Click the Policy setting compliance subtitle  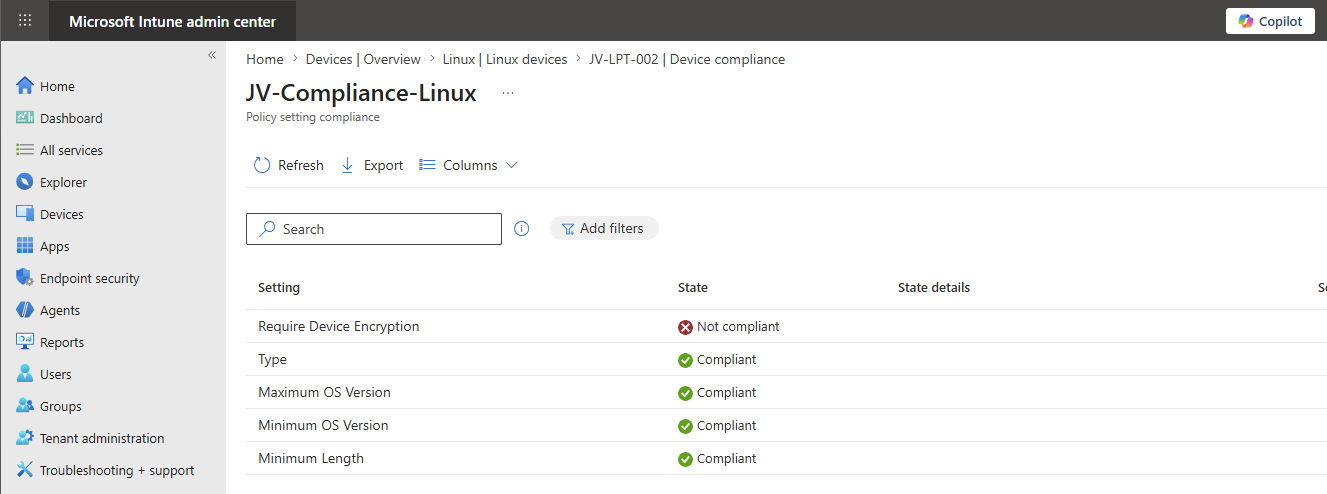[x=313, y=117]
